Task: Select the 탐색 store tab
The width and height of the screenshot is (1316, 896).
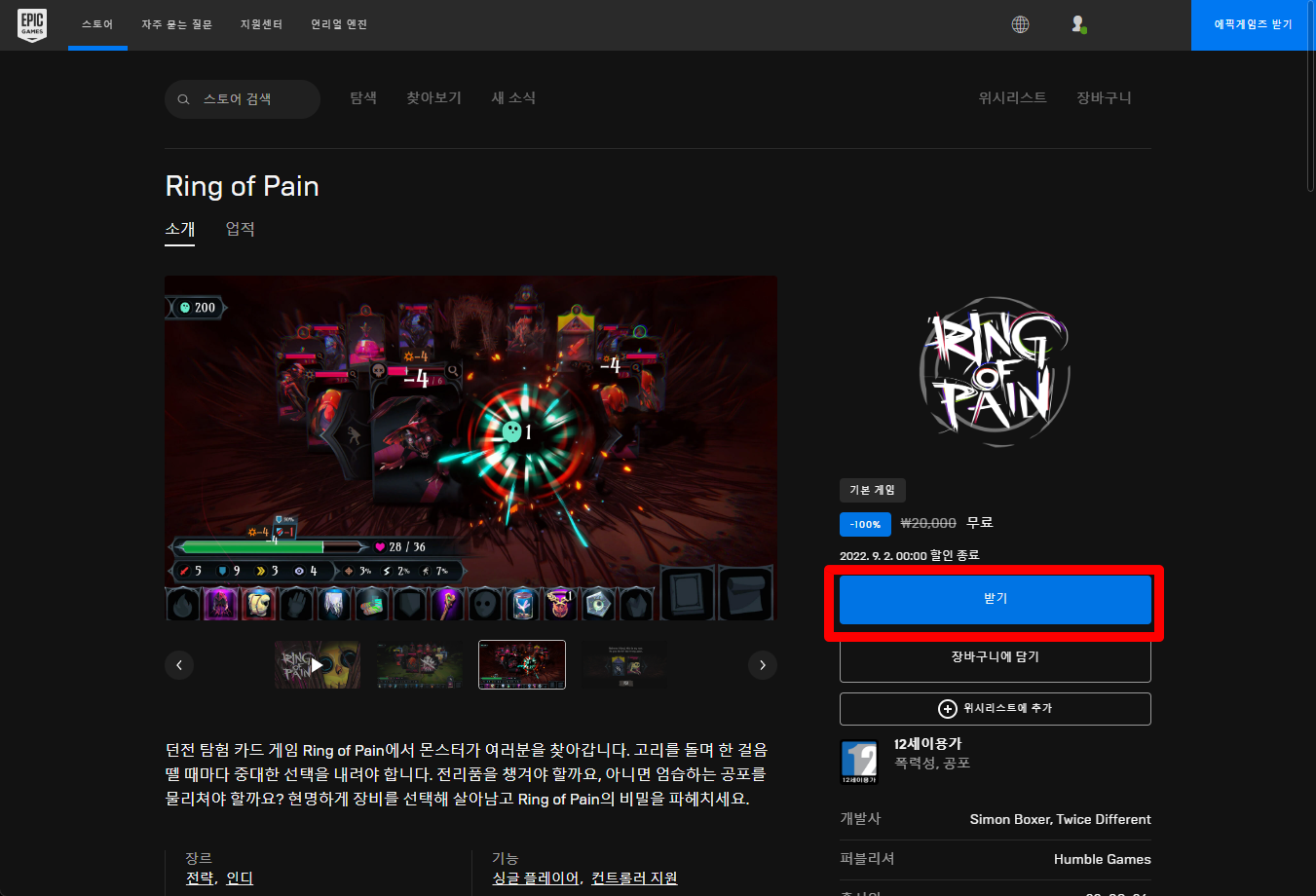Action: click(363, 97)
